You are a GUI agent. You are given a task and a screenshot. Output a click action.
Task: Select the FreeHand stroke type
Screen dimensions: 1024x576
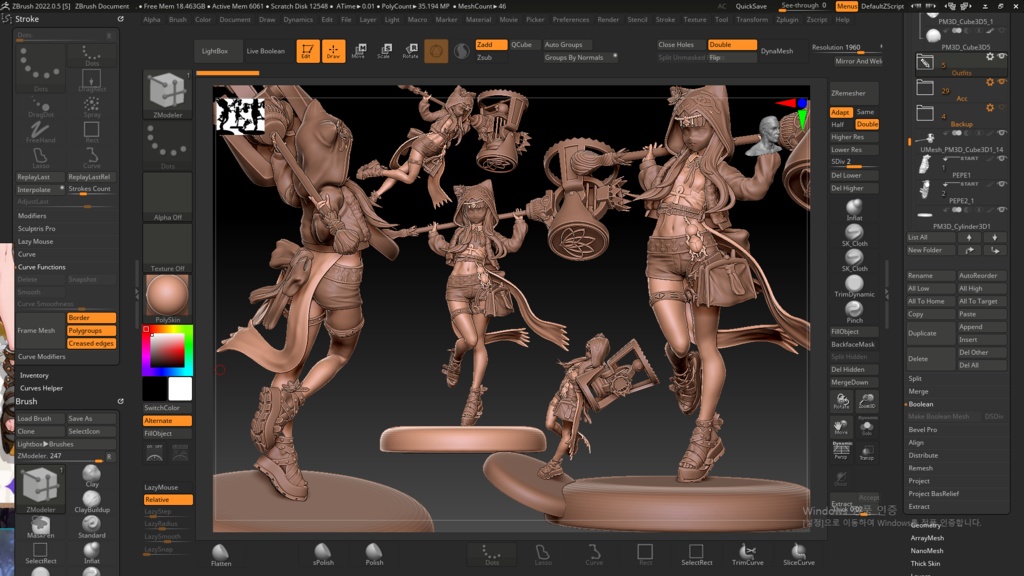pos(40,131)
